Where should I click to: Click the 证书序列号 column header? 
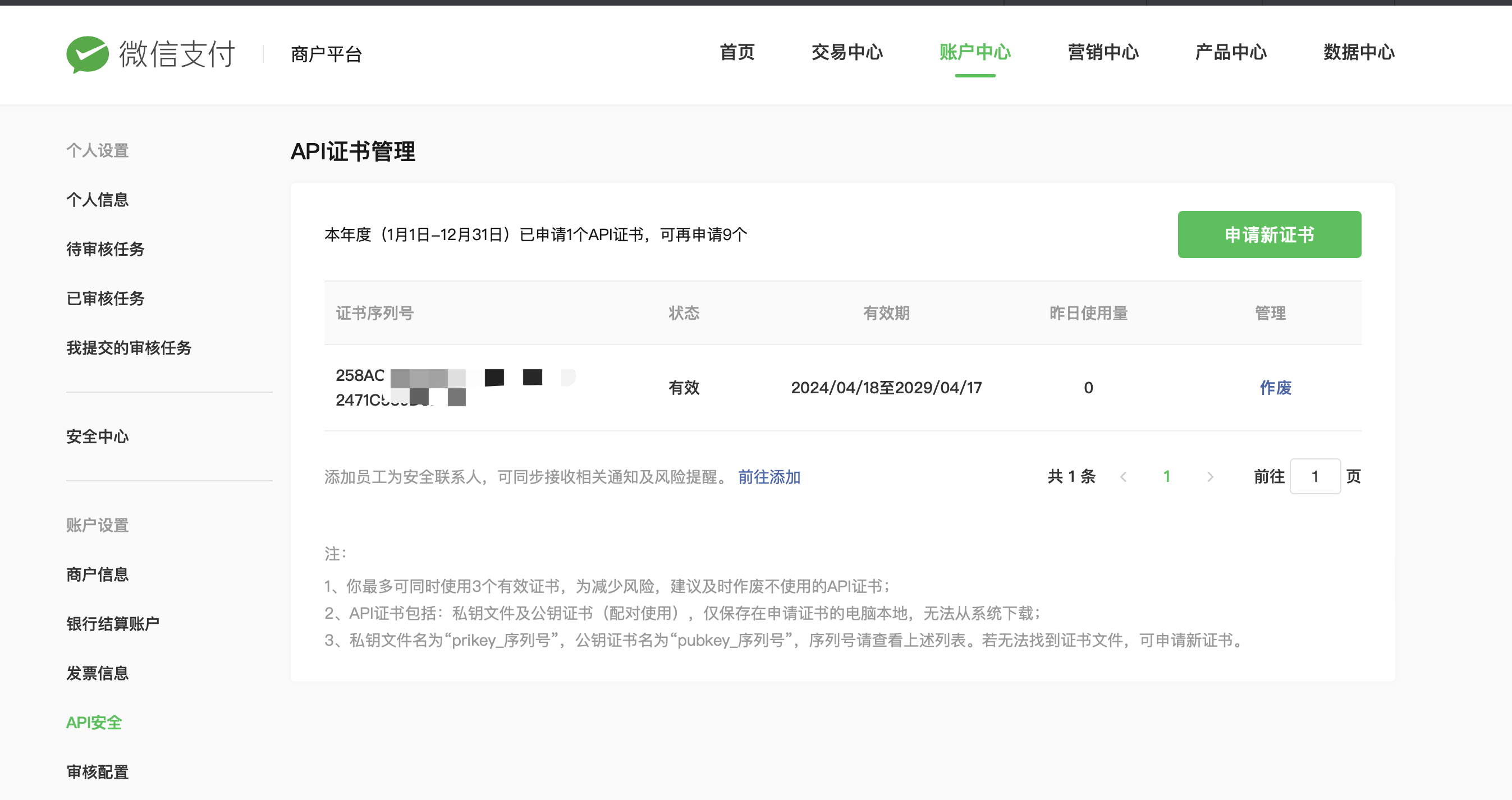point(374,313)
